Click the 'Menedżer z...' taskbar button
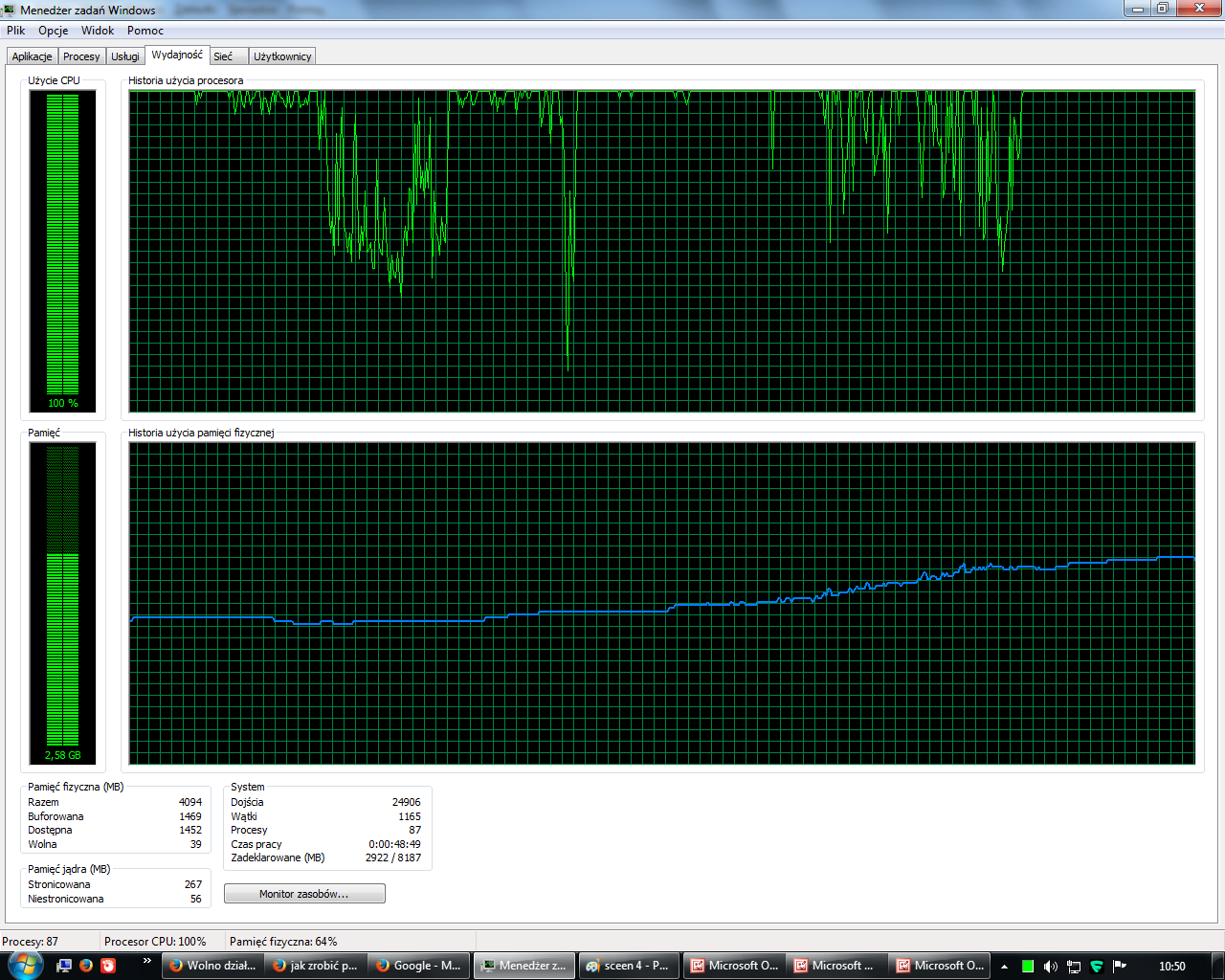The width and height of the screenshot is (1225, 980). [x=524, y=966]
